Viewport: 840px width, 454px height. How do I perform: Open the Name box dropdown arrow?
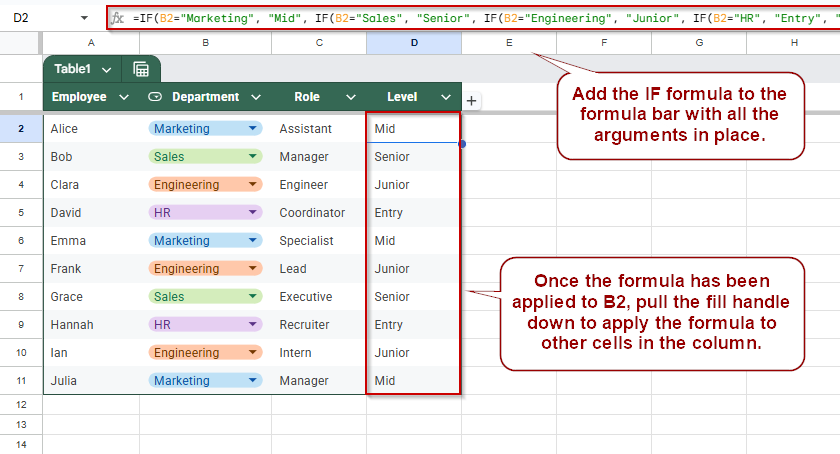point(84,18)
